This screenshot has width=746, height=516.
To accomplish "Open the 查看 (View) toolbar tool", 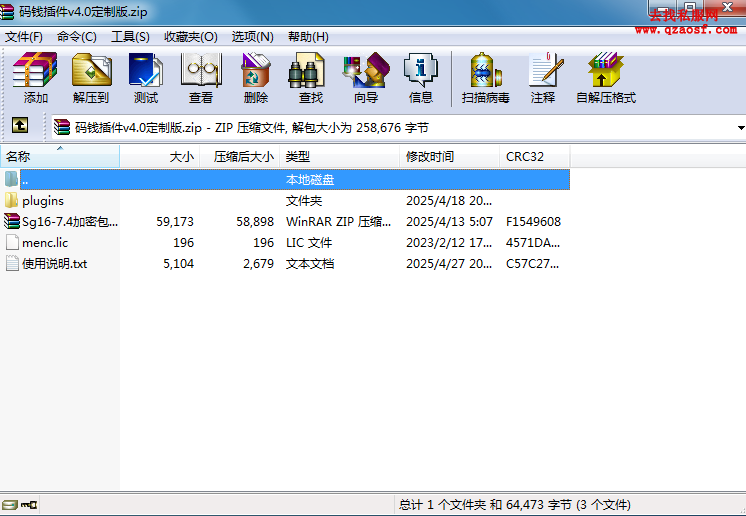I will point(201,78).
